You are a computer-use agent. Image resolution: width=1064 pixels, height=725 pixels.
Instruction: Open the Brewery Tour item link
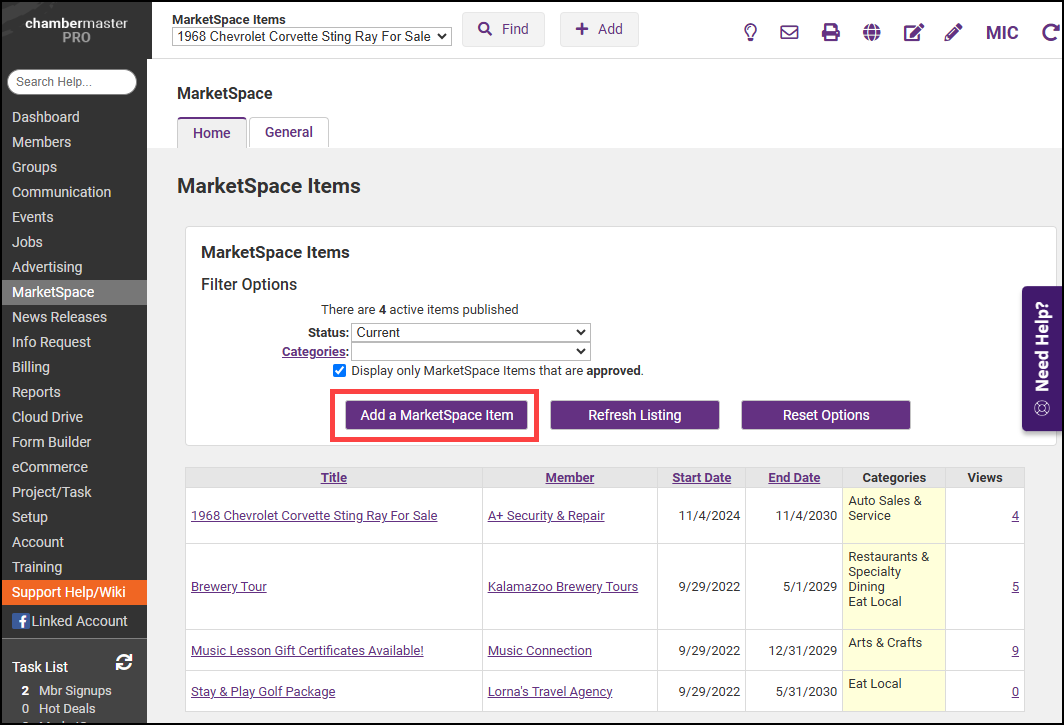pyautogui.click(x=229, y=587)
